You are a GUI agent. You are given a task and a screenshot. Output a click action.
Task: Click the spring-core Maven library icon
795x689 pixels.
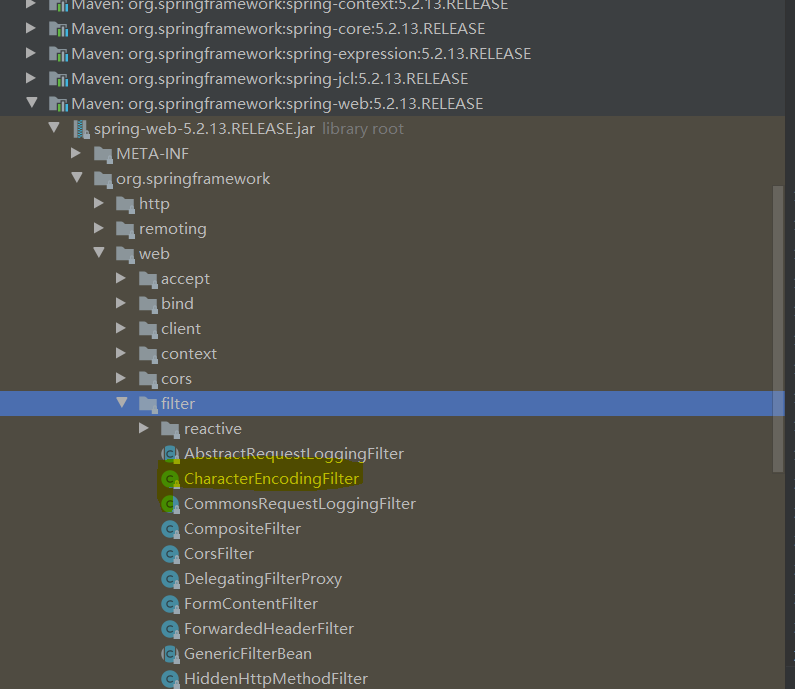[58, 29]
